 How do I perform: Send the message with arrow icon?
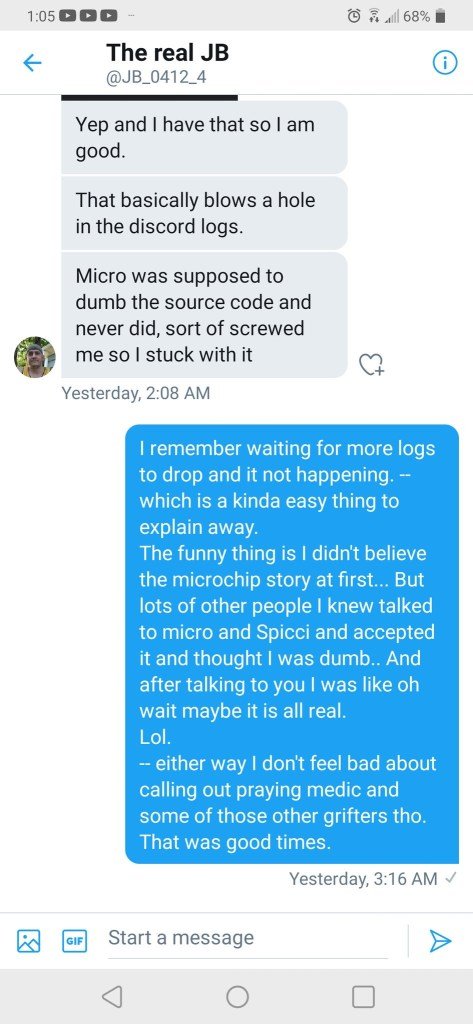[x=440, y=941]
